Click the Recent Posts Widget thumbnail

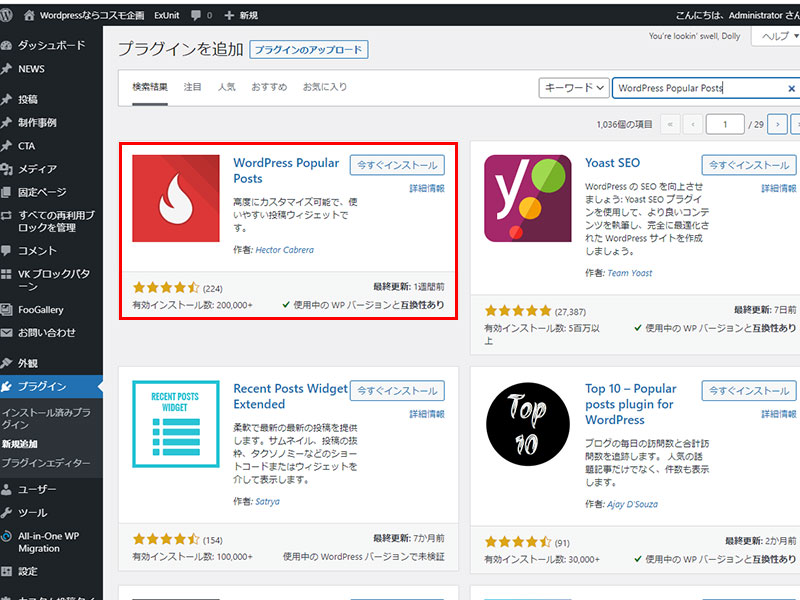click(176, 424)
